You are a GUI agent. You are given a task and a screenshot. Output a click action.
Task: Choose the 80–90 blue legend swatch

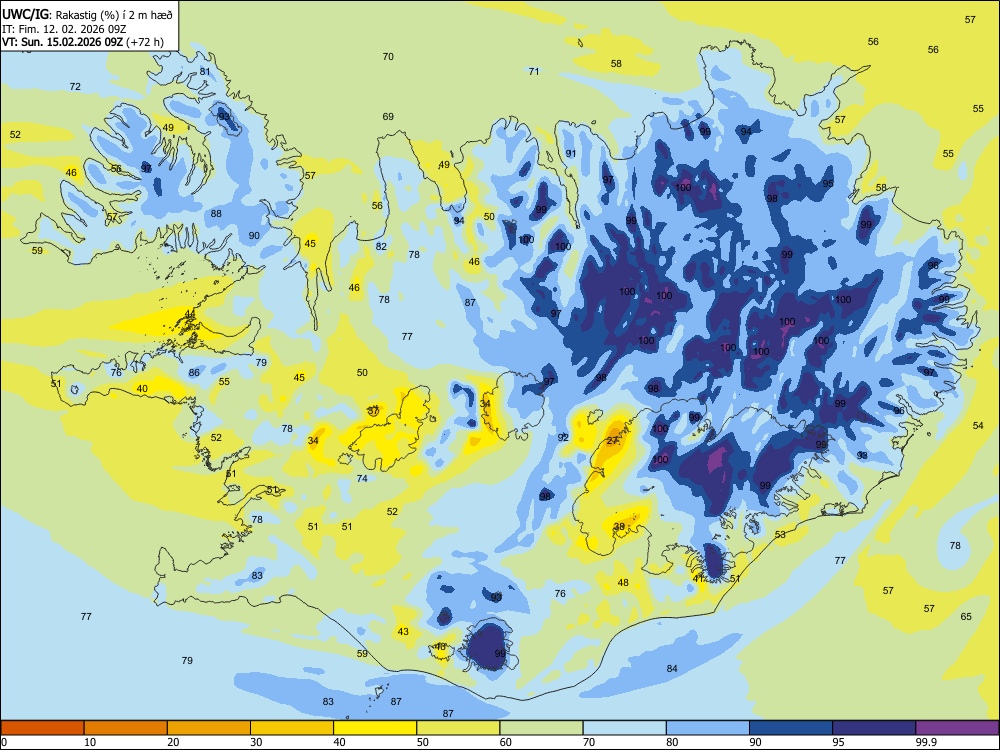707,728
